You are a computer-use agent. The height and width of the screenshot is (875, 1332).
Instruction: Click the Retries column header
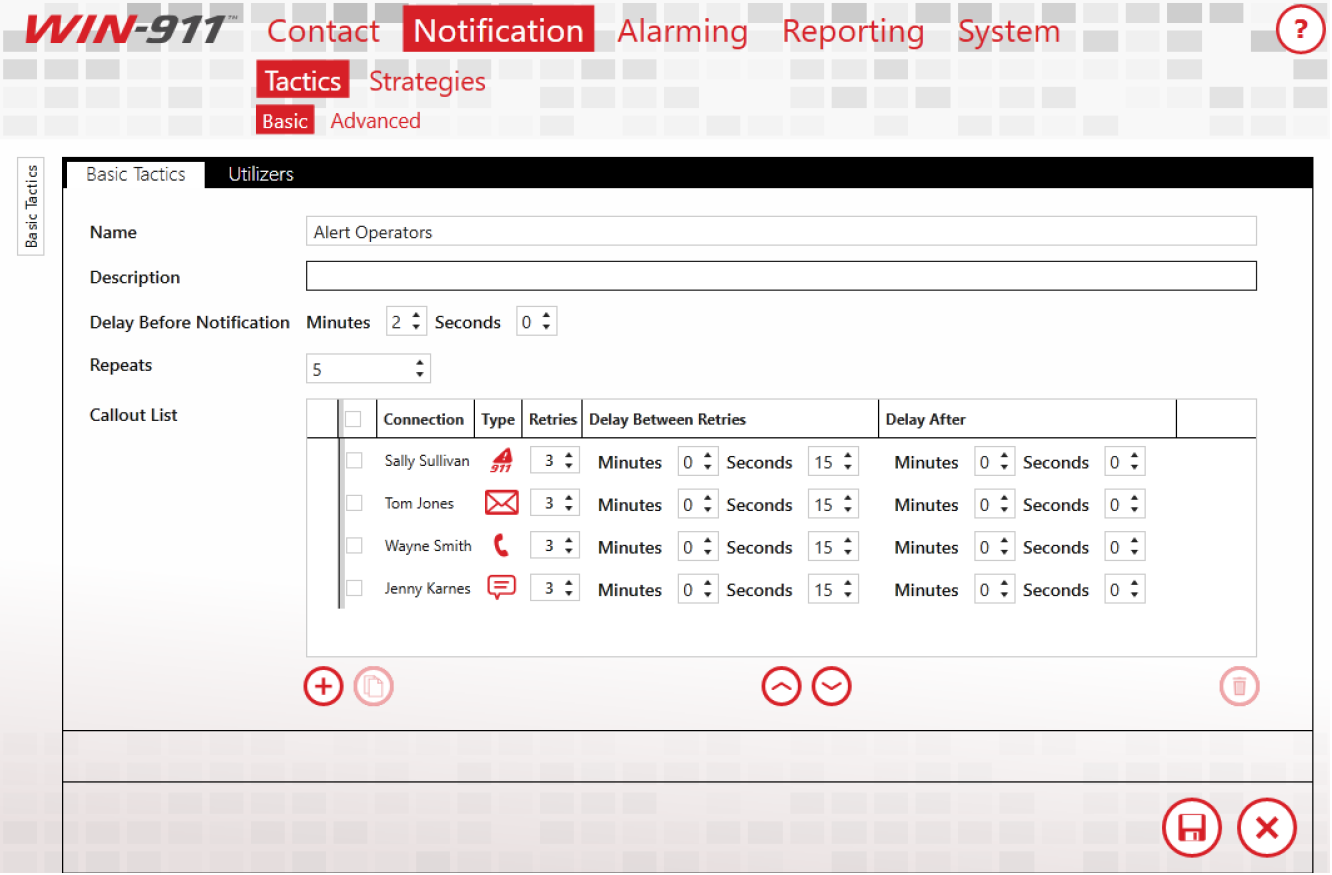coord(553,419)
